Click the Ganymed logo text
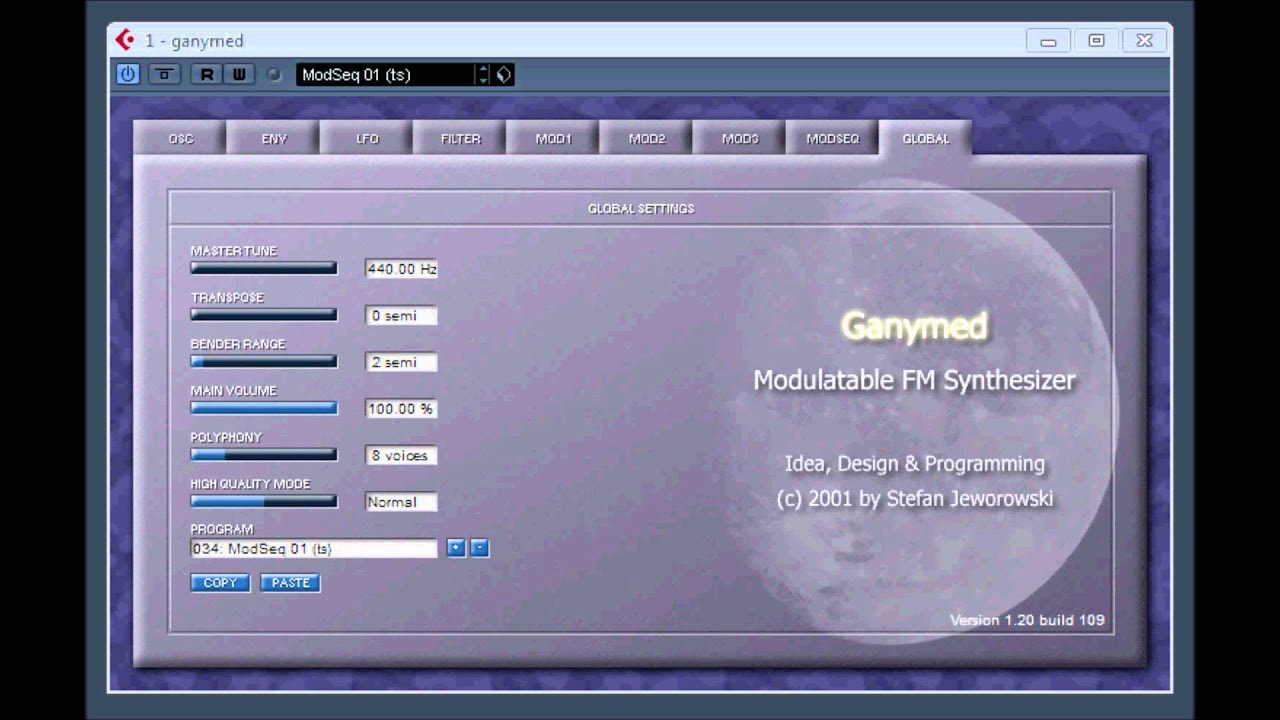The image size is (1280, 720). coord(914,326)
